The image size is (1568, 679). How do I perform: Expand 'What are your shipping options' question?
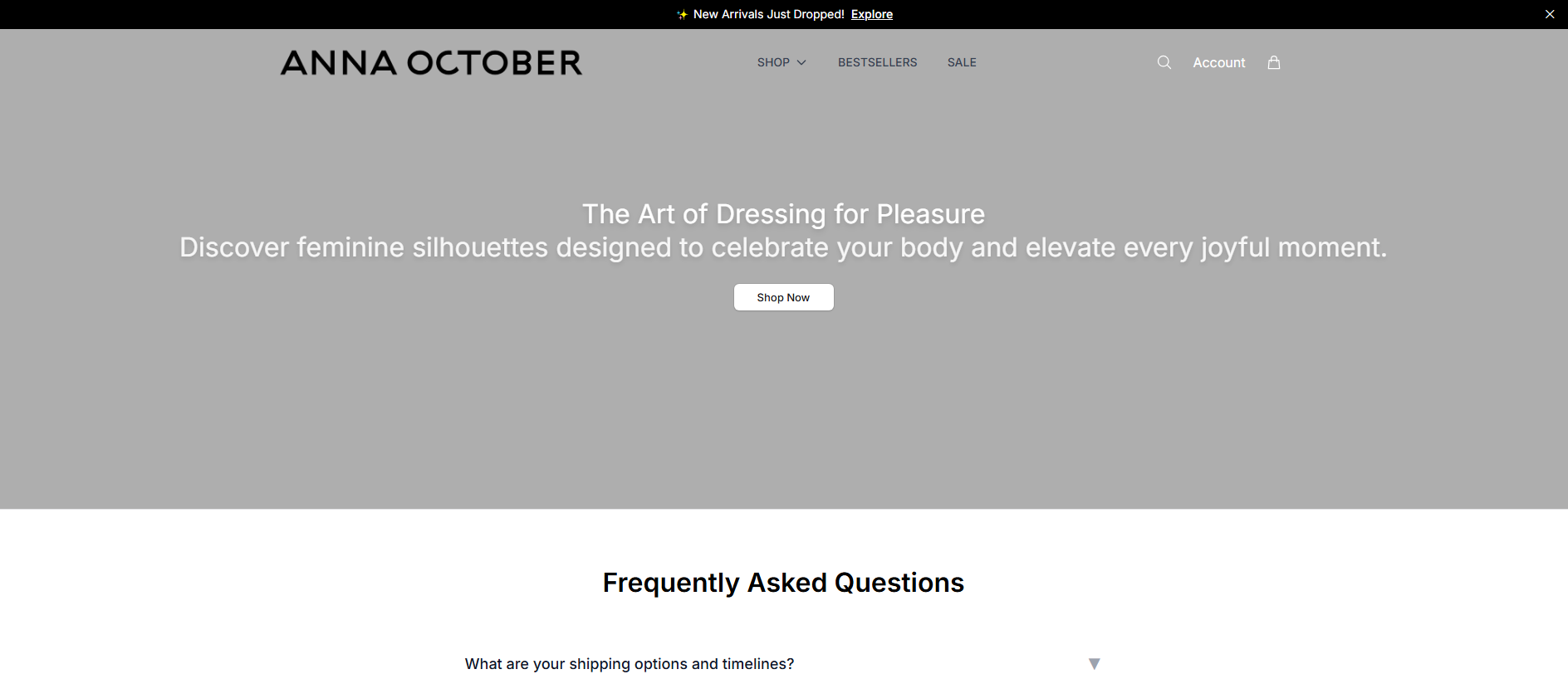783,663
